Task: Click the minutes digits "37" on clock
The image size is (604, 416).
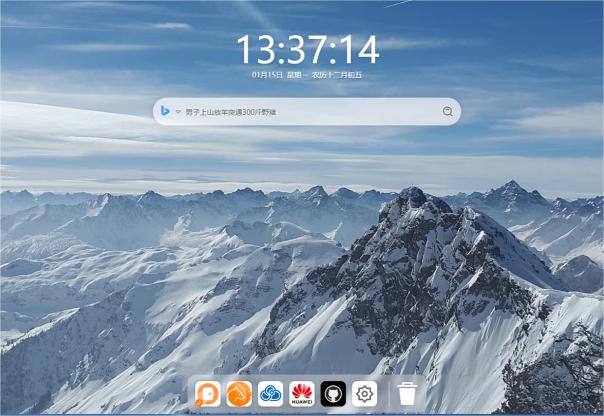Action: pos(307,50)
